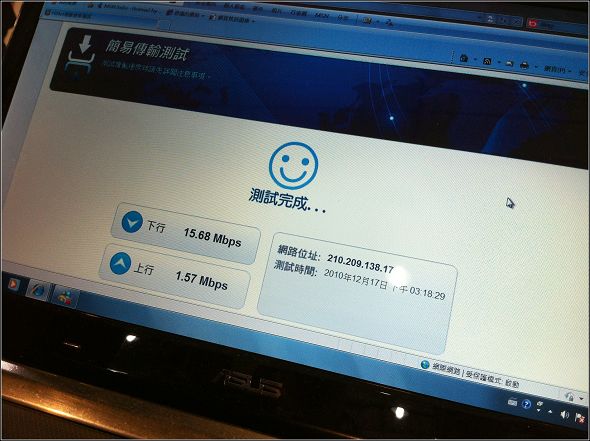Viewport: 590px width, 441px height.
Task: Click the blue help icon in language bar
Action: tap(526, 405)
